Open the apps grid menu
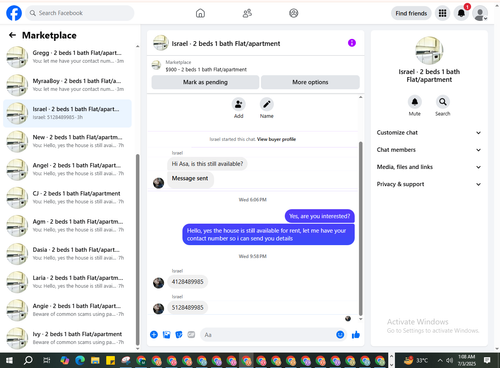 pyautogui.click(x=442, y=13)
